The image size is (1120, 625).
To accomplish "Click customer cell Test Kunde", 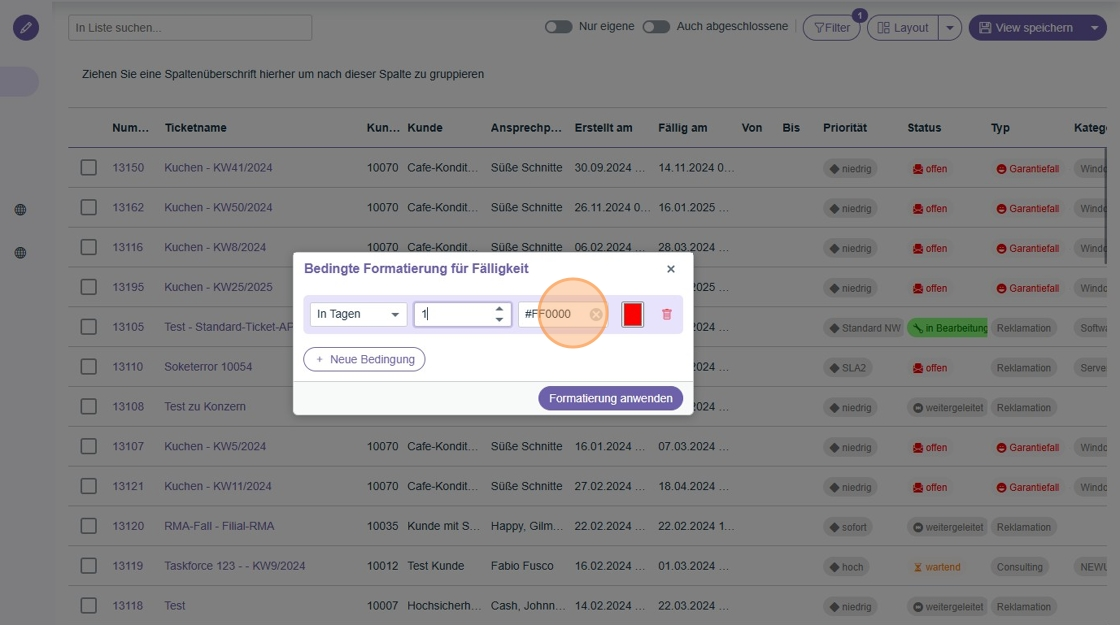I will coord(436,566).
